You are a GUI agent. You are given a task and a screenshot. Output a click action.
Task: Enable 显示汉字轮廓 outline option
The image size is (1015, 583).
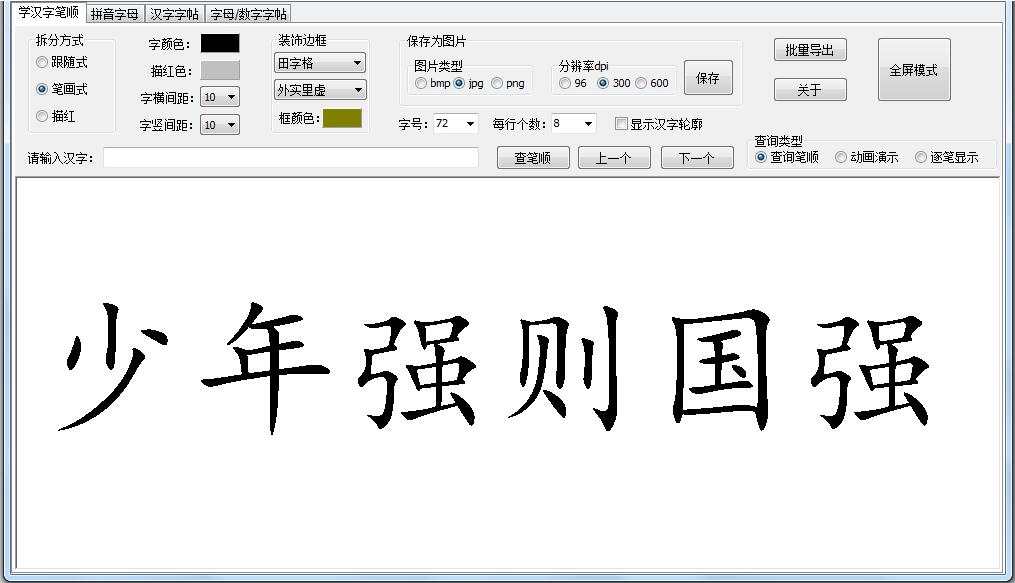click(622, 123)
